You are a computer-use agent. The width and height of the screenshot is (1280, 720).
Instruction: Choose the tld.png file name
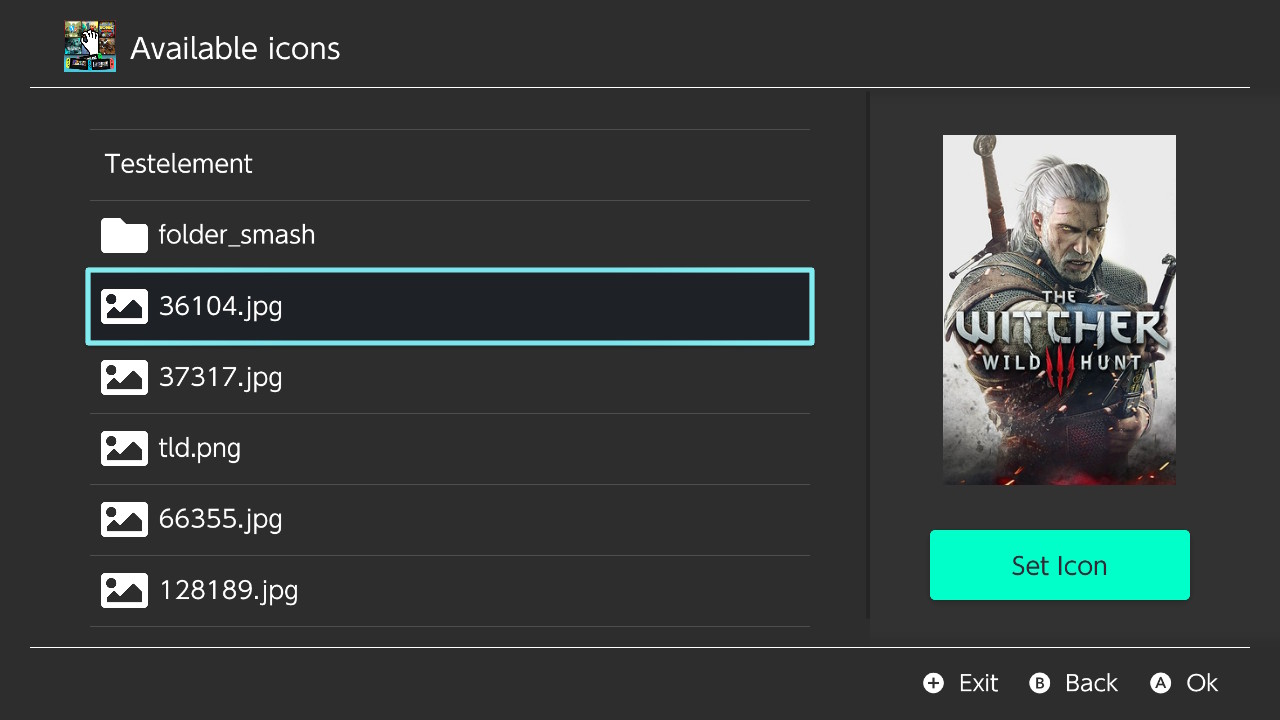click(x=200, y=449)
